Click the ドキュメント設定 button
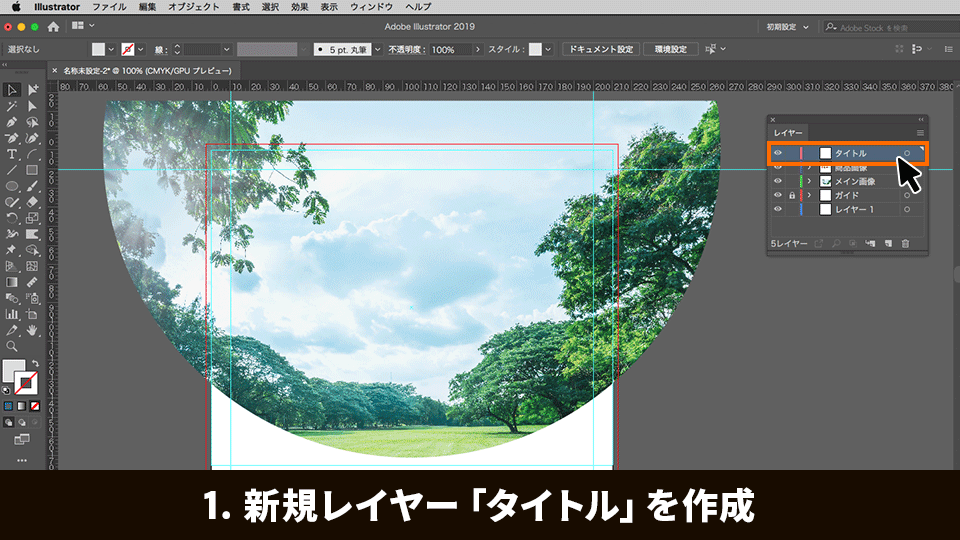Screen dimensions: 960x540 [601, 49]
